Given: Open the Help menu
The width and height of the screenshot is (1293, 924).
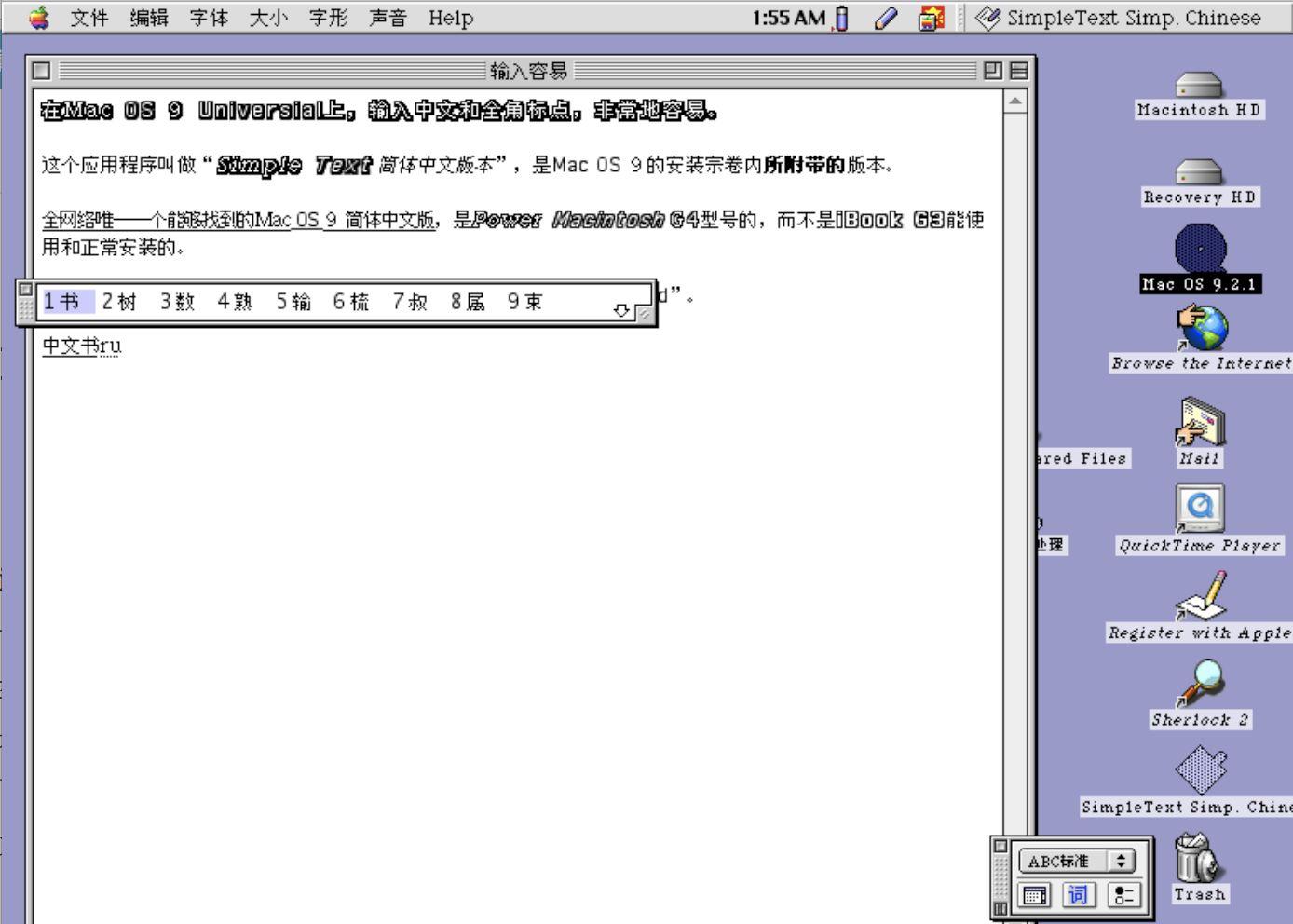Looking at the screenshot, I should (x=451, y=18).
